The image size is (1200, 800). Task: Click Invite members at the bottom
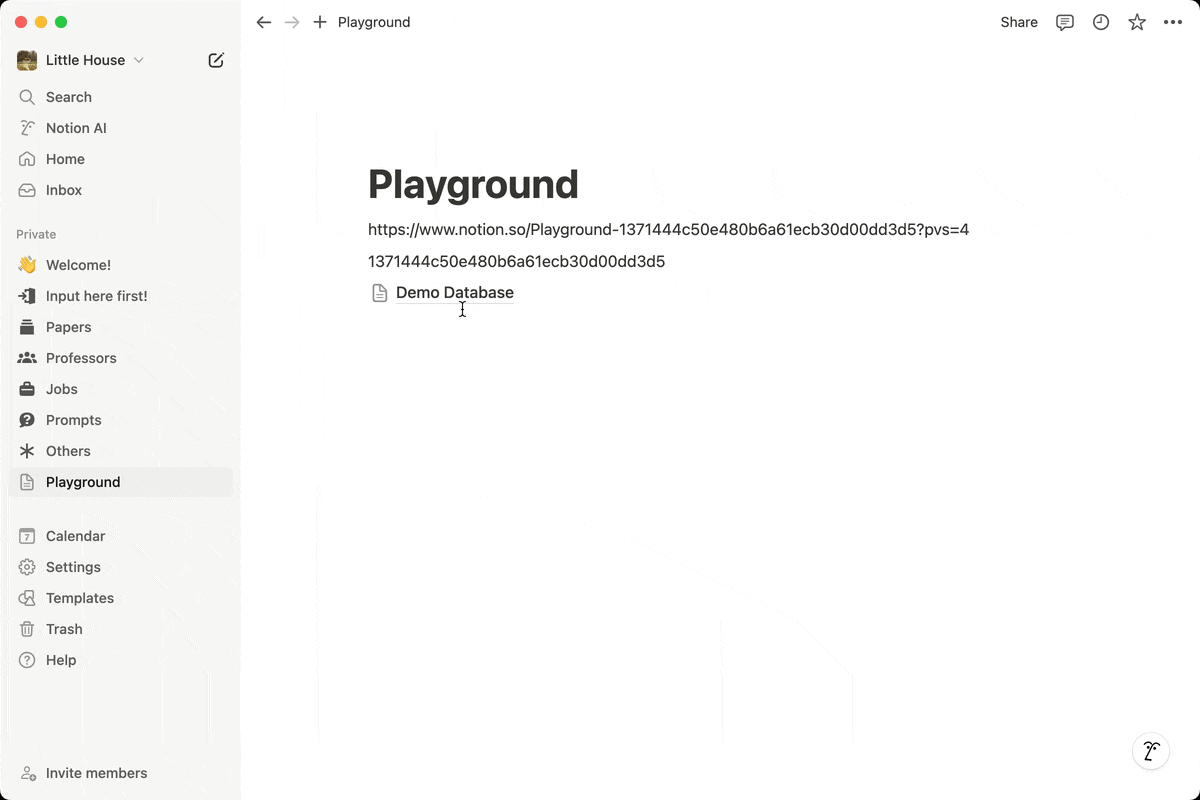click(95, 773)
